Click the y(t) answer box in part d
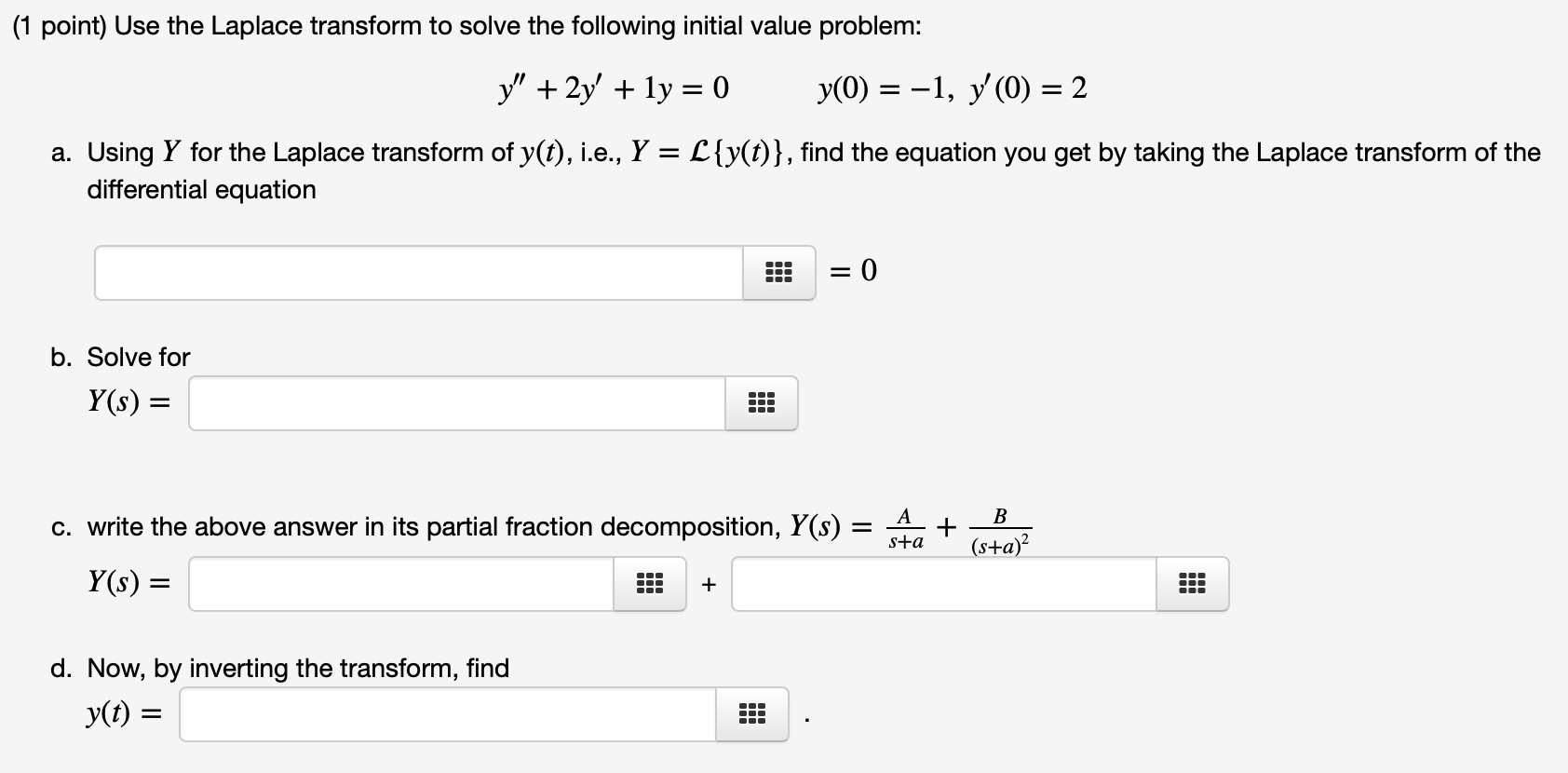 pyautogui.click(x=447, y=714)
